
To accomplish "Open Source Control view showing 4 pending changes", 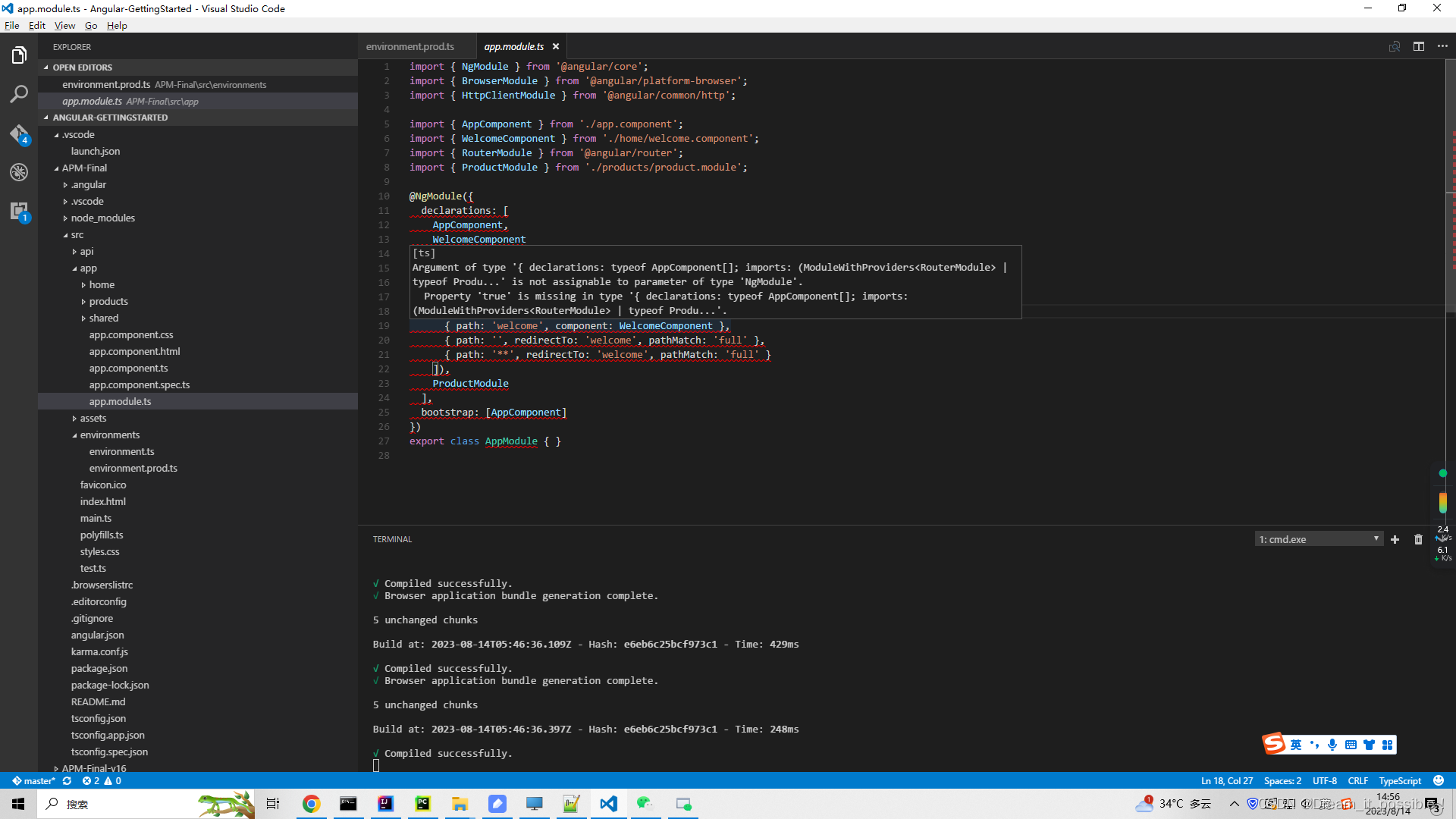I will pyautogui.click(x=18, y=133).
